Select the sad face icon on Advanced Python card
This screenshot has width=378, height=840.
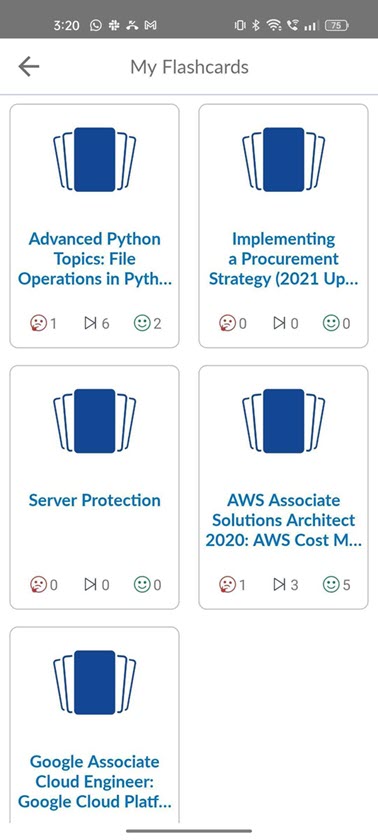pyautogui.click(x=39, y=323)
